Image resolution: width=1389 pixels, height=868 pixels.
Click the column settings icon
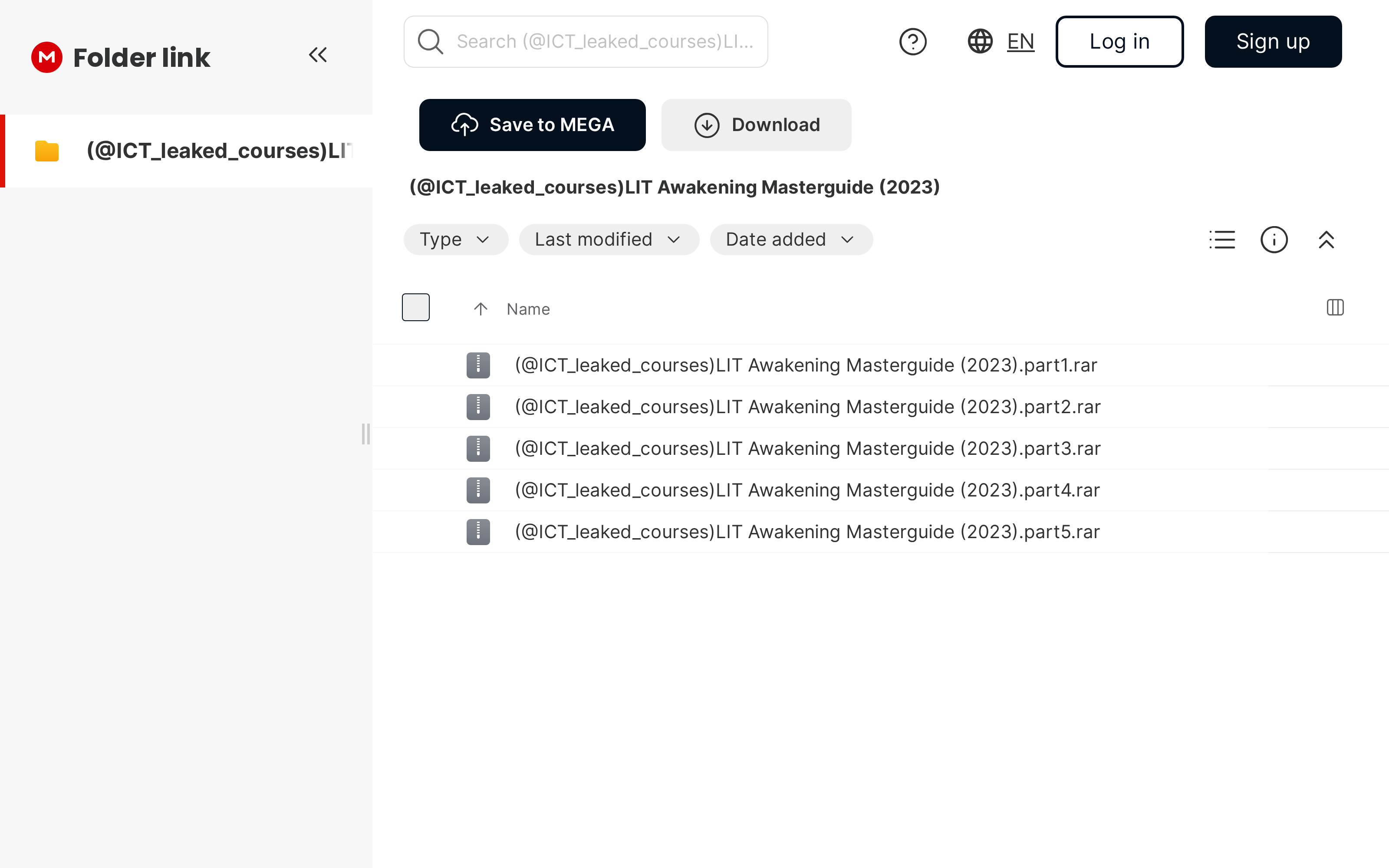[x=1335, y=308]
